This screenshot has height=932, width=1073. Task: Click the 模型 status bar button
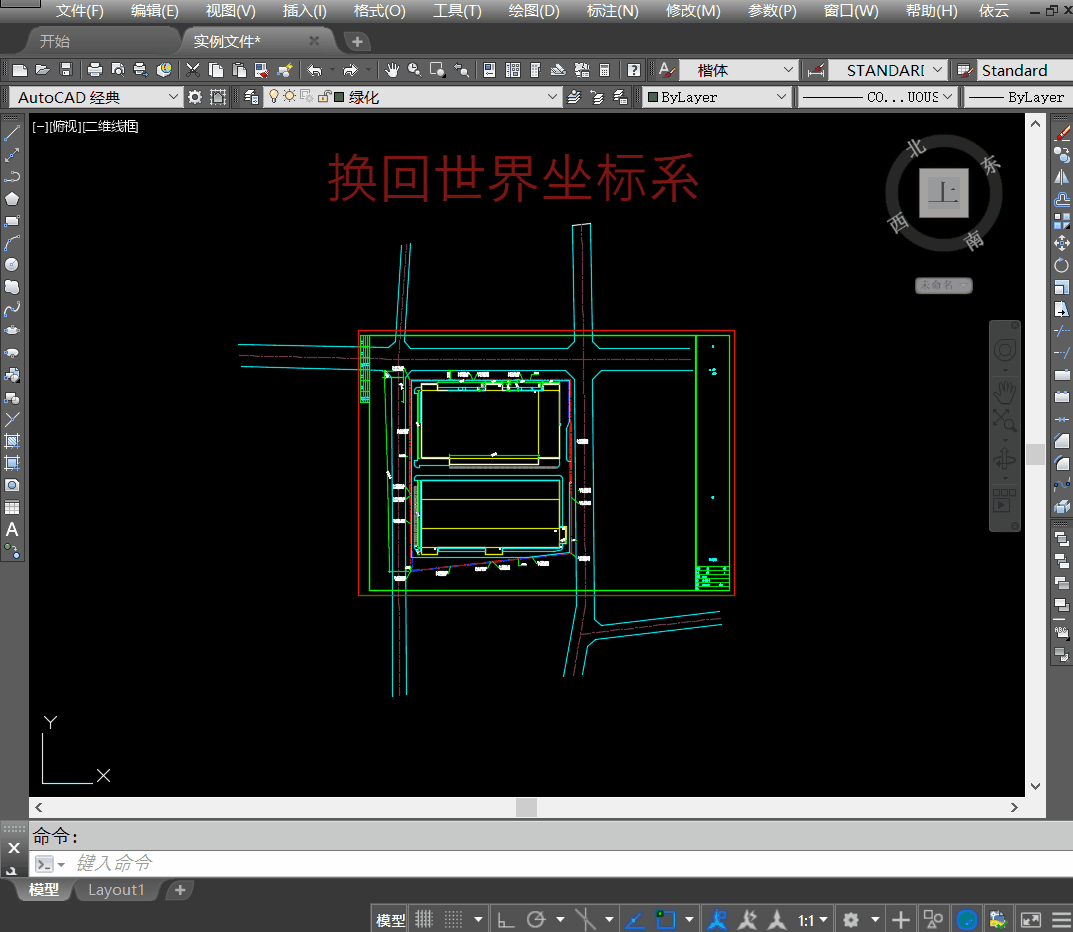[x=390, y=920]
